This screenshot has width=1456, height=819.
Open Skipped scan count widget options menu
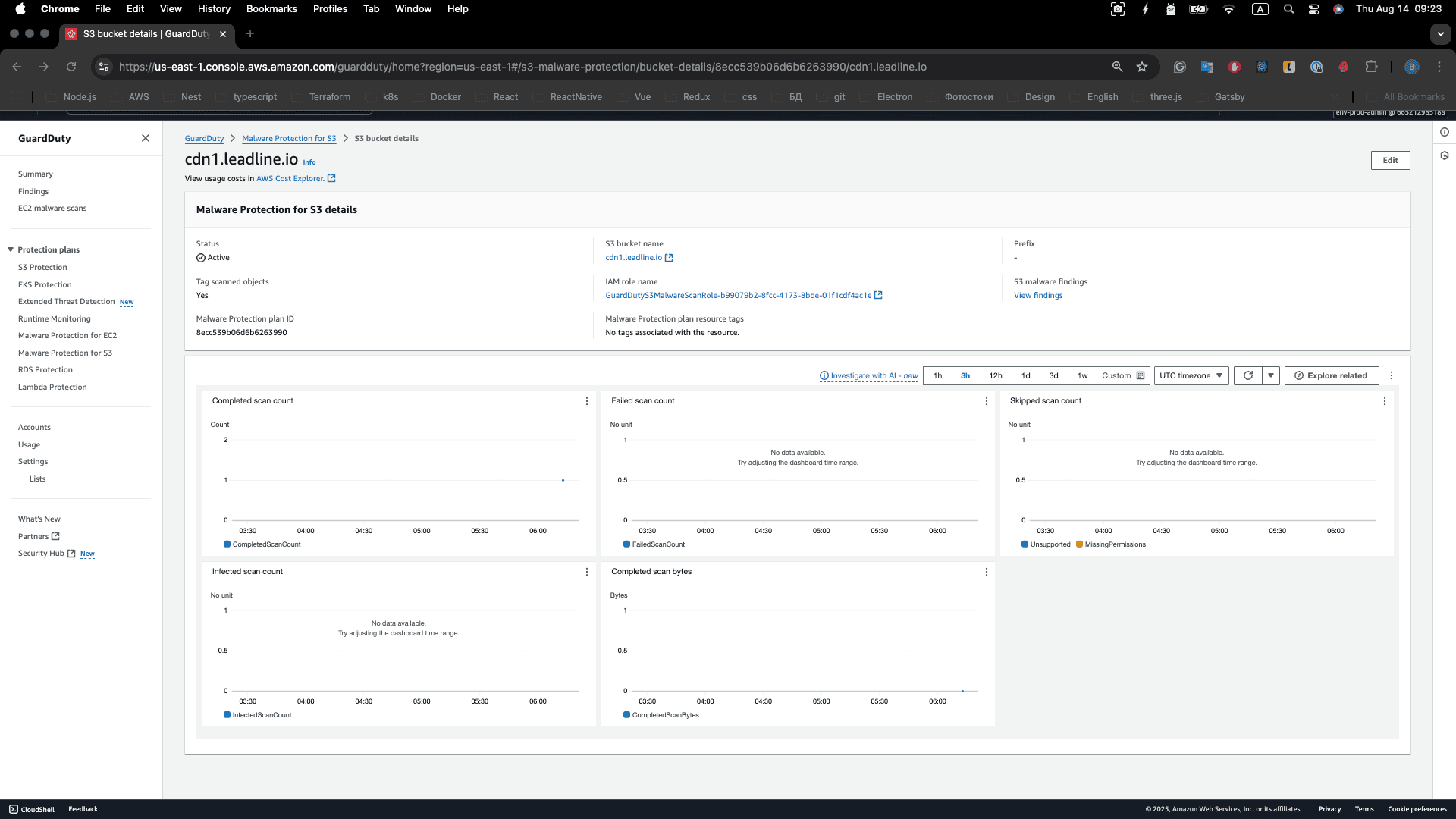(x=1384, y=401)
